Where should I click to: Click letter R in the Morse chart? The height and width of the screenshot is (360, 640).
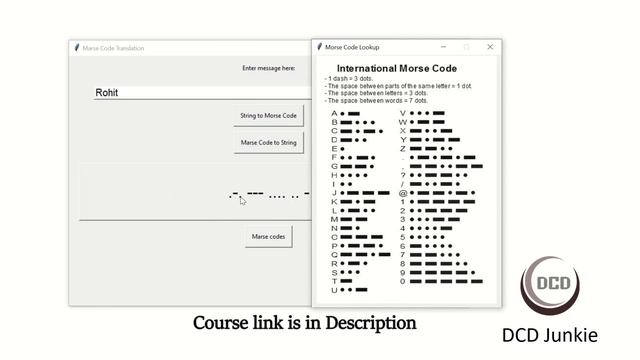click(334, 264)
